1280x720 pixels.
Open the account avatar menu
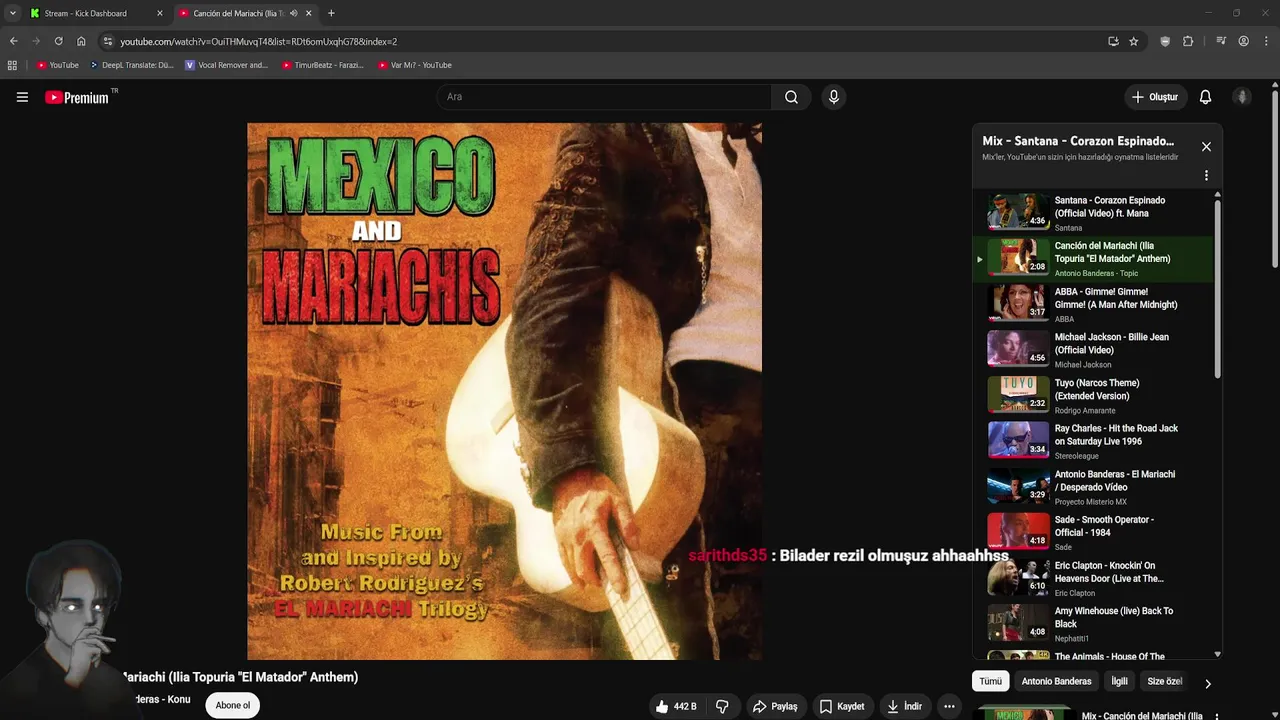1242,97
